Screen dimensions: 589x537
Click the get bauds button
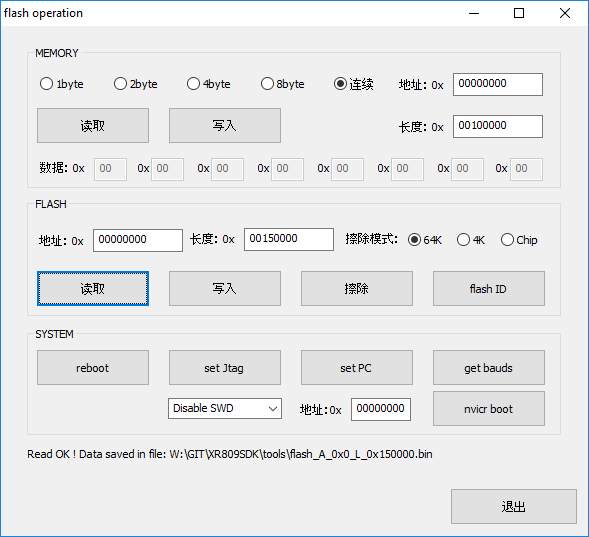tap(489, 368)
